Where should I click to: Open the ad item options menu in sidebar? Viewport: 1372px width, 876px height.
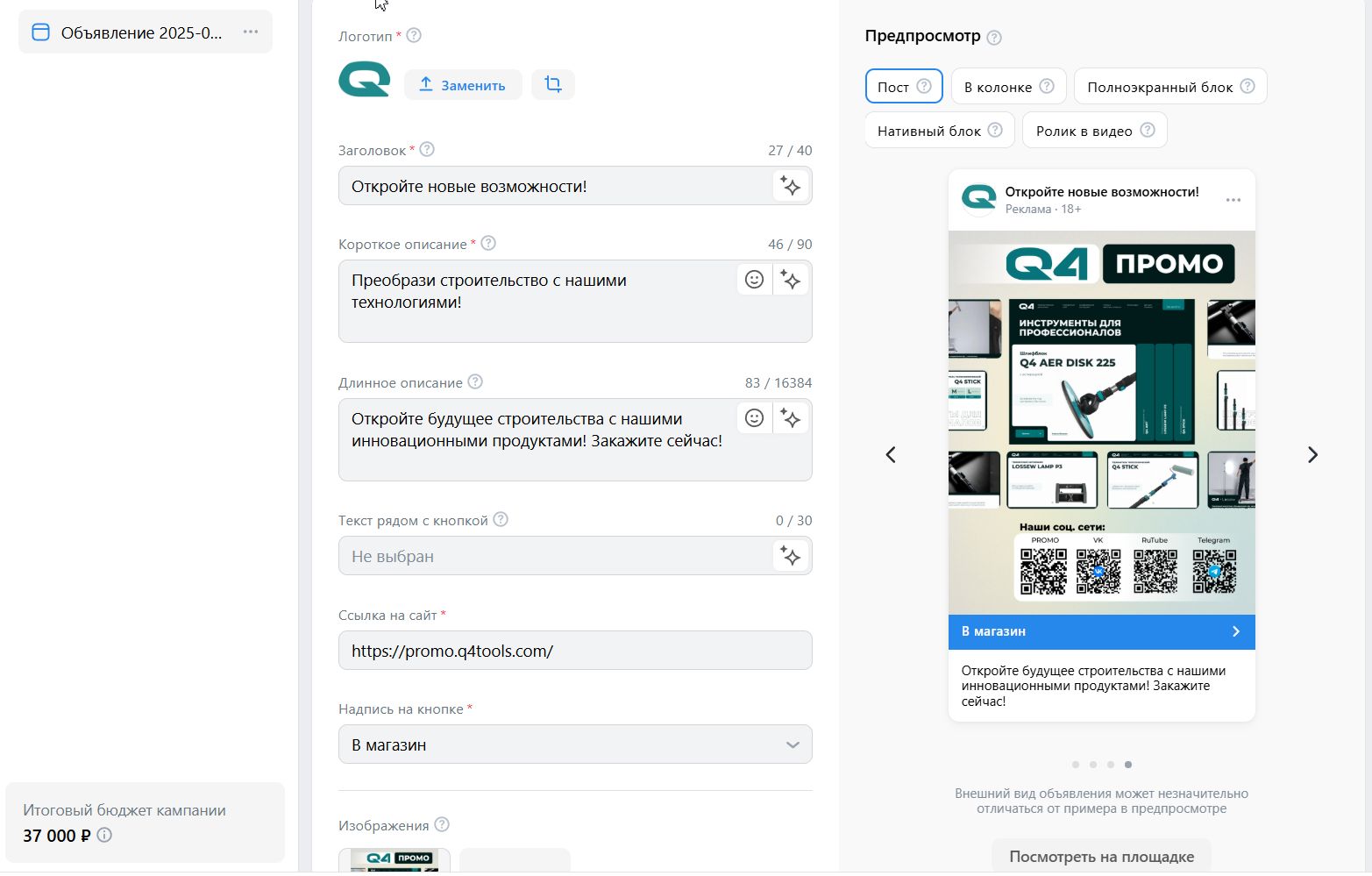click(x=251, y=32)
